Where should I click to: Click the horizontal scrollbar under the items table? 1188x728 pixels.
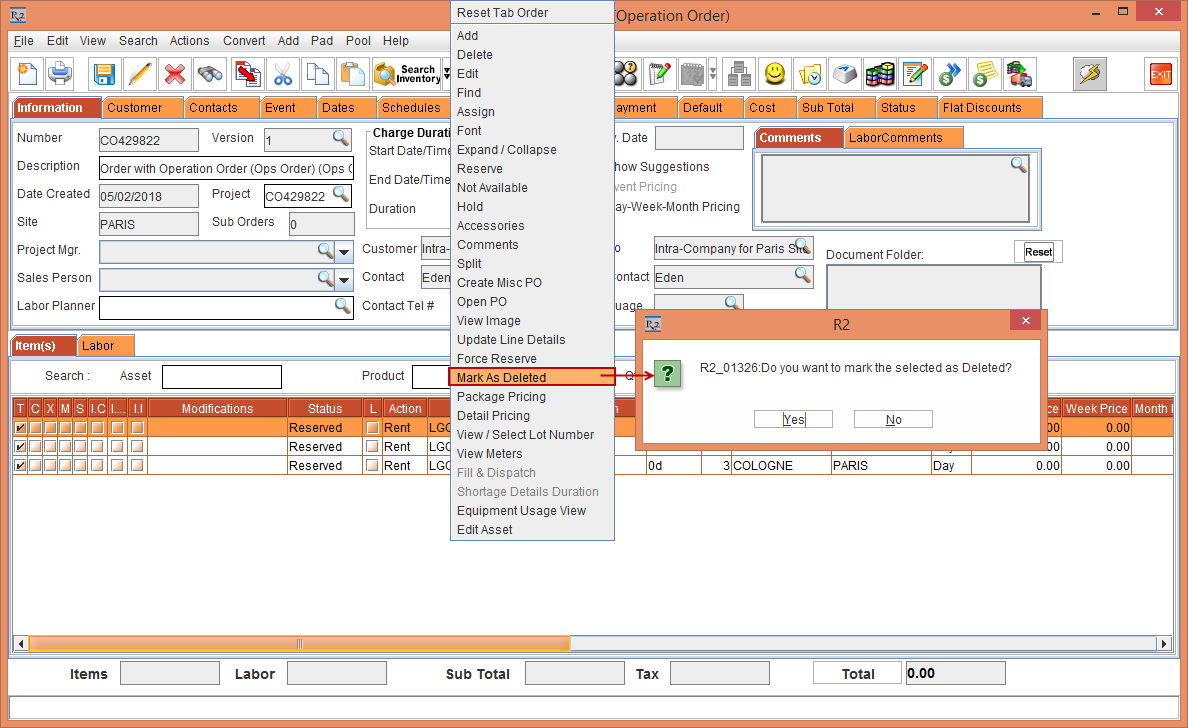298,643
